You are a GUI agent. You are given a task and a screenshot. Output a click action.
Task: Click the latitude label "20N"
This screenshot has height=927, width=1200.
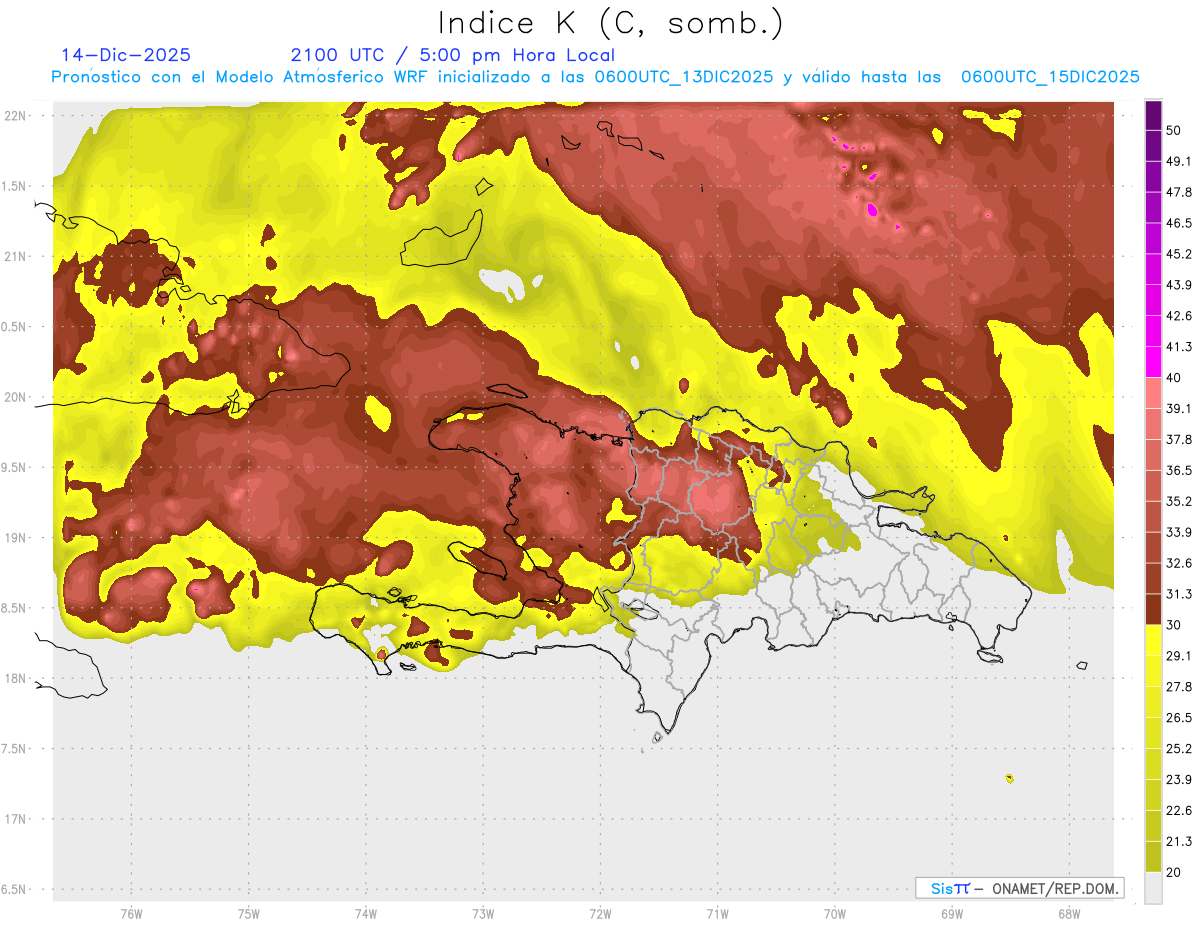pyautogui.click(x=16, y=397)
